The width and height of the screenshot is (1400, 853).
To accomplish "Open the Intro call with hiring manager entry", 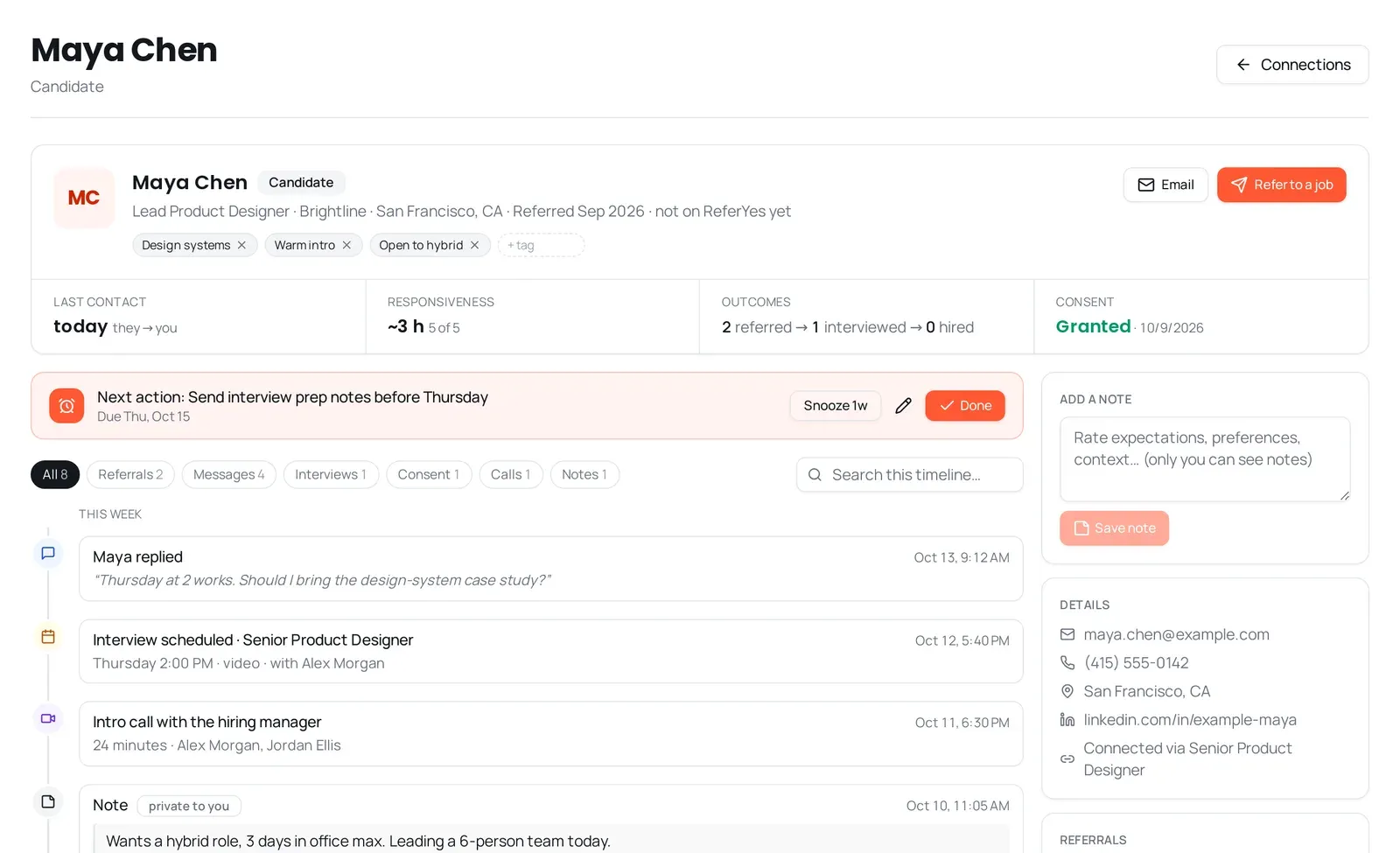I will pos(551,733).
